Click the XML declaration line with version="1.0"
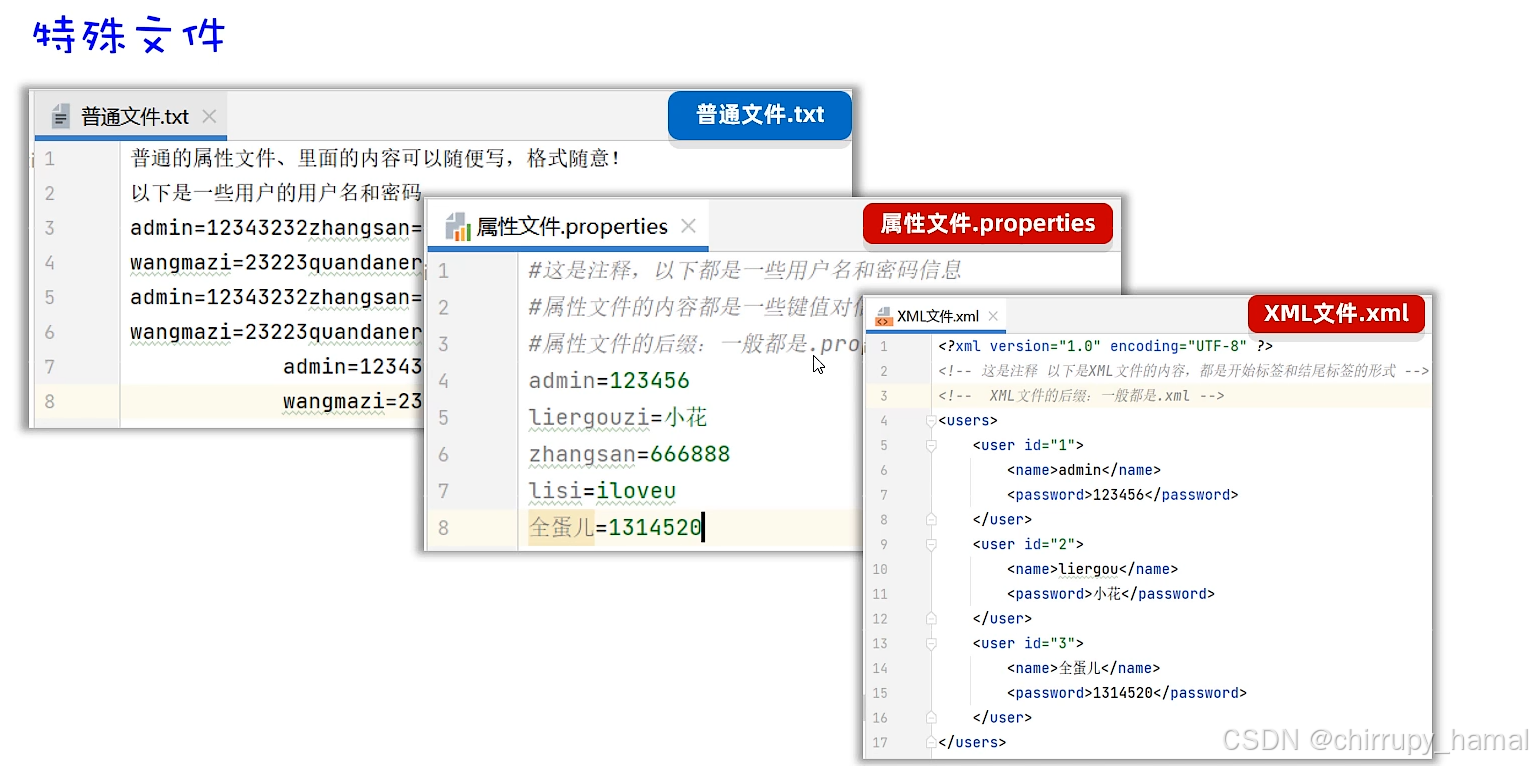Image resolution: width=1533 pixels, height=766 pixels. click(x=1105, y=346)
